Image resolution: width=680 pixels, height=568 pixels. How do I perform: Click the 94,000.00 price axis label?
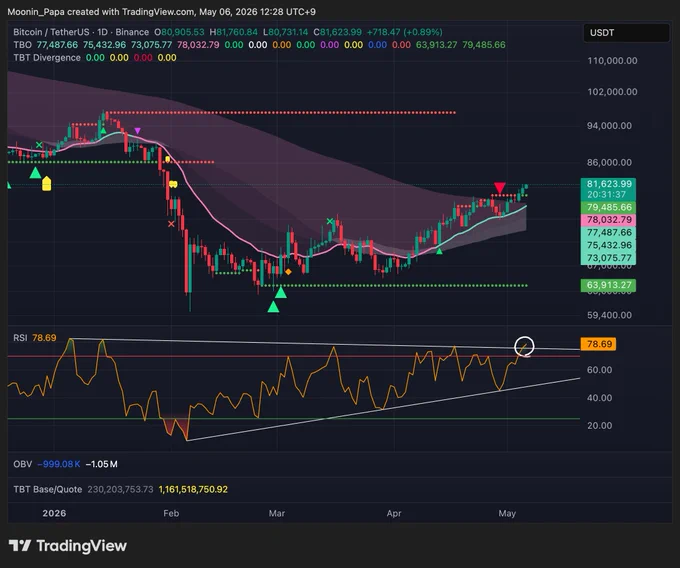coord(609,126)
